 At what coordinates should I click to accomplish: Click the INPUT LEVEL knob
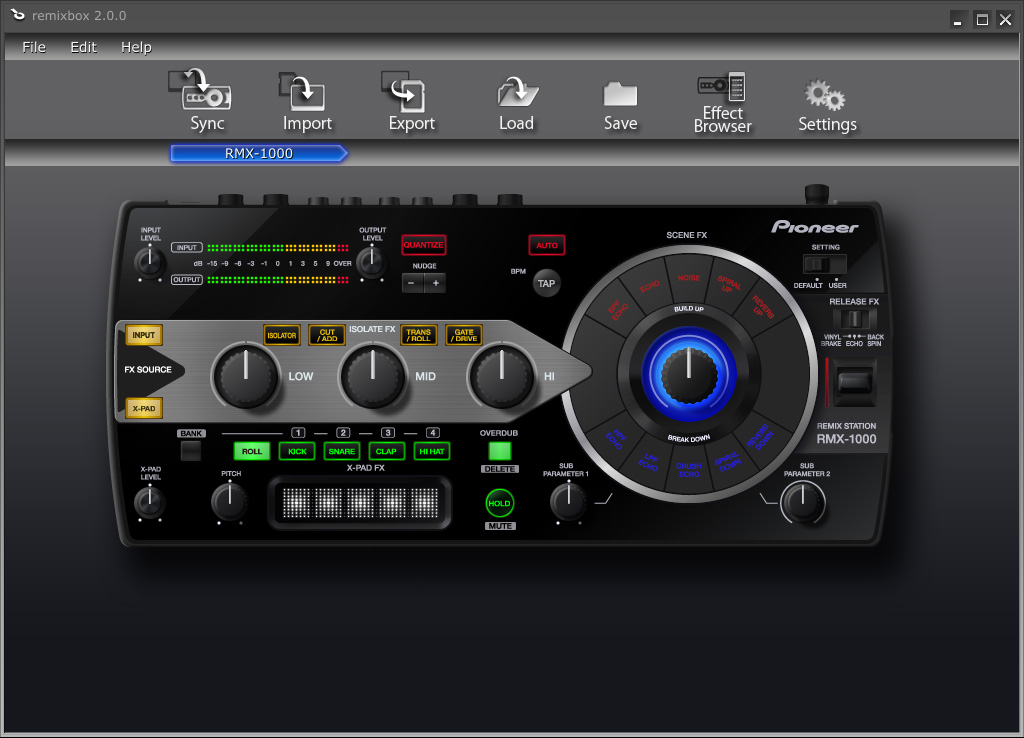click(x=150, y=261)
